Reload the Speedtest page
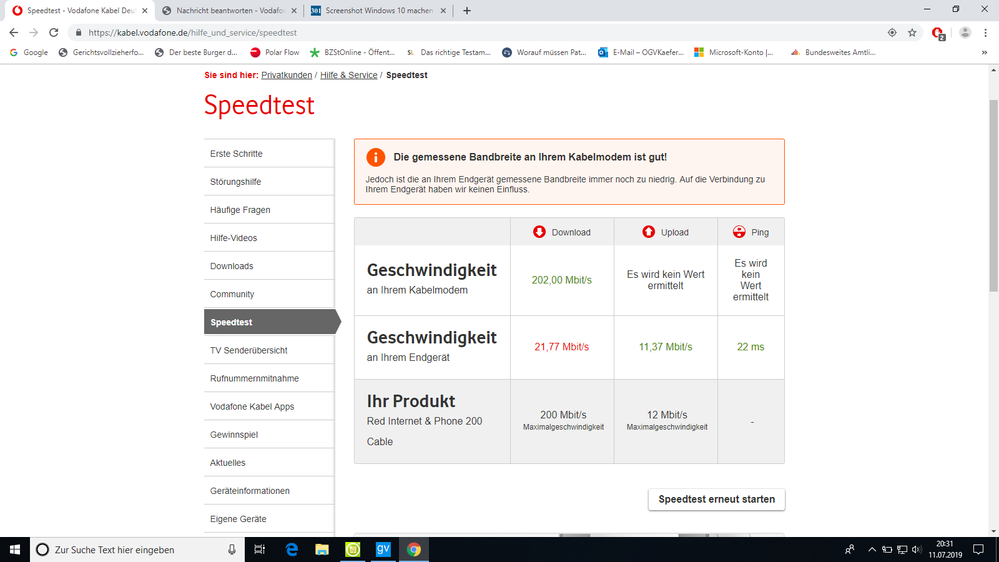Image resolution: width=999 pixels, height=562 pixels. pos(54,32)
